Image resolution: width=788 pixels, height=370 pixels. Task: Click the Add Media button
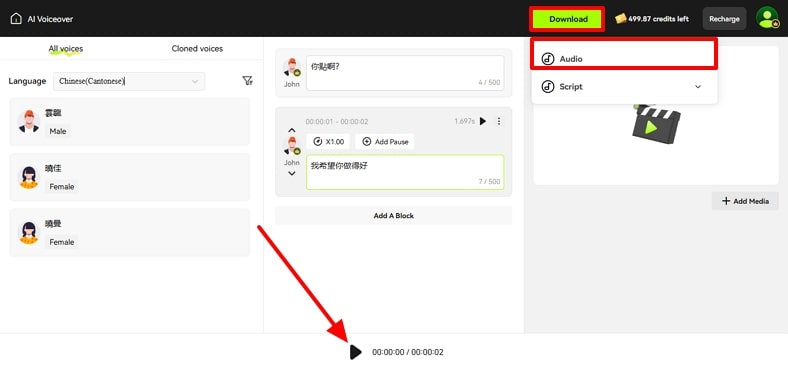click(x=745, y=201)
